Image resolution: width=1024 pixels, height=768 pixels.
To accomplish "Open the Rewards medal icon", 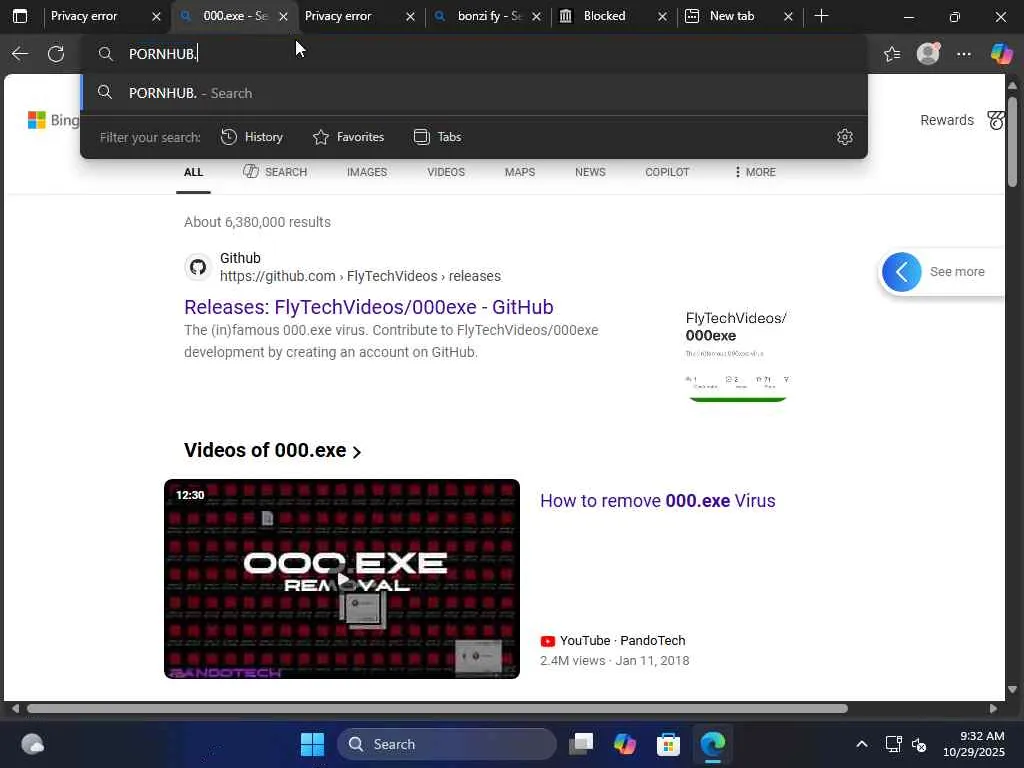I will pyautogui.click(x=995, y=120).
